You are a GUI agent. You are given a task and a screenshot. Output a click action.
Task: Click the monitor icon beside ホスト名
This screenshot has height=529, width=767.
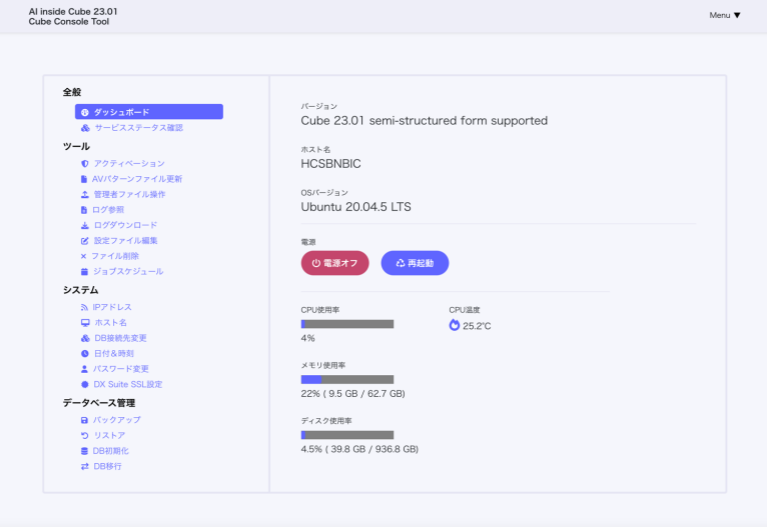[x=85, y=323]
